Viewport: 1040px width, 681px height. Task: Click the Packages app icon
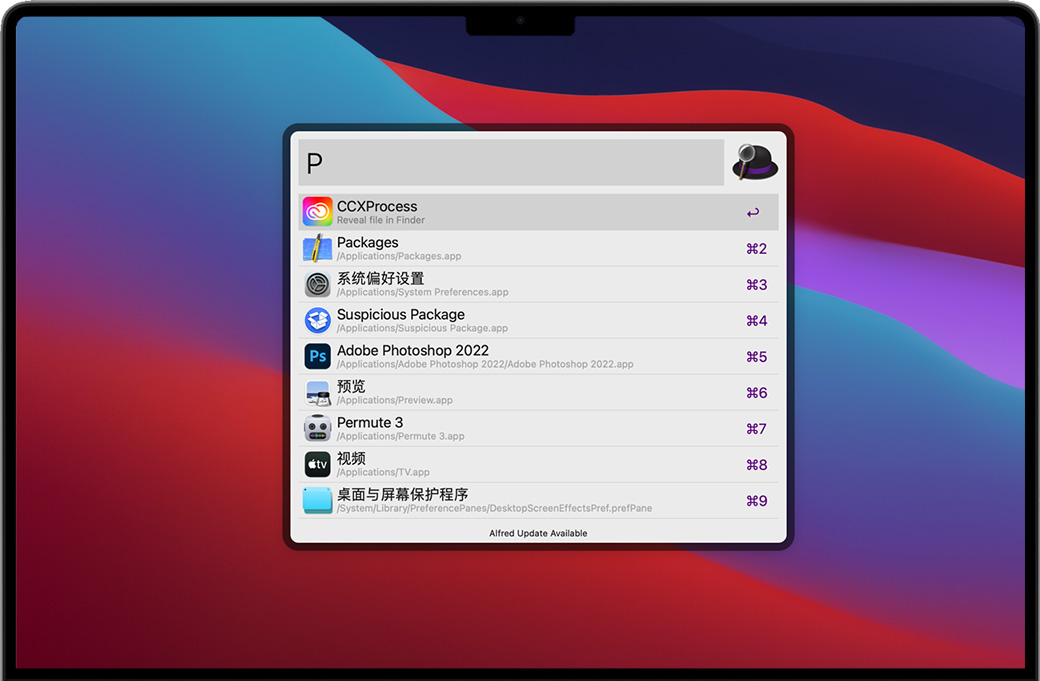318,248
